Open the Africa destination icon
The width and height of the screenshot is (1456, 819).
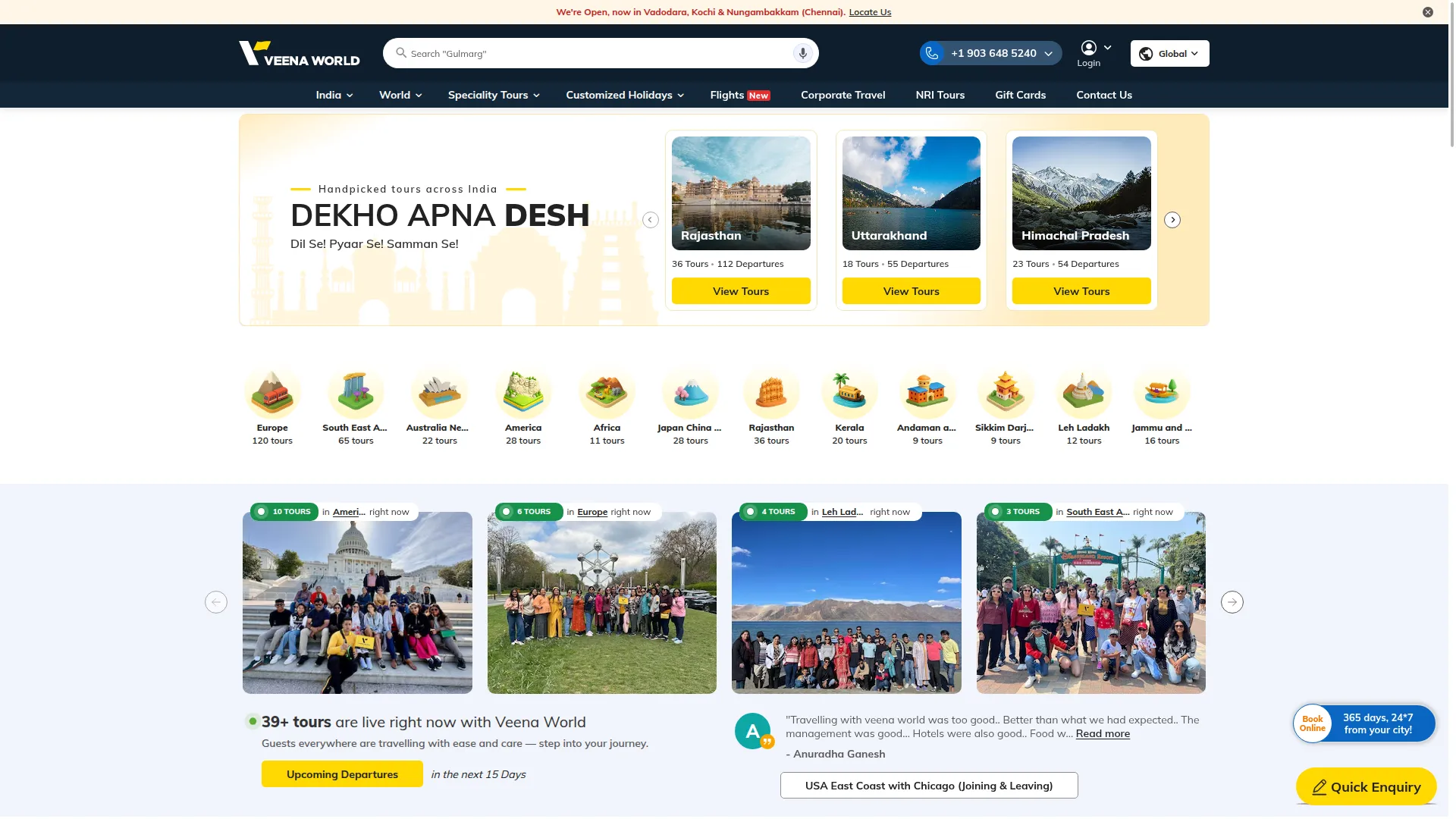click(607, 393)
